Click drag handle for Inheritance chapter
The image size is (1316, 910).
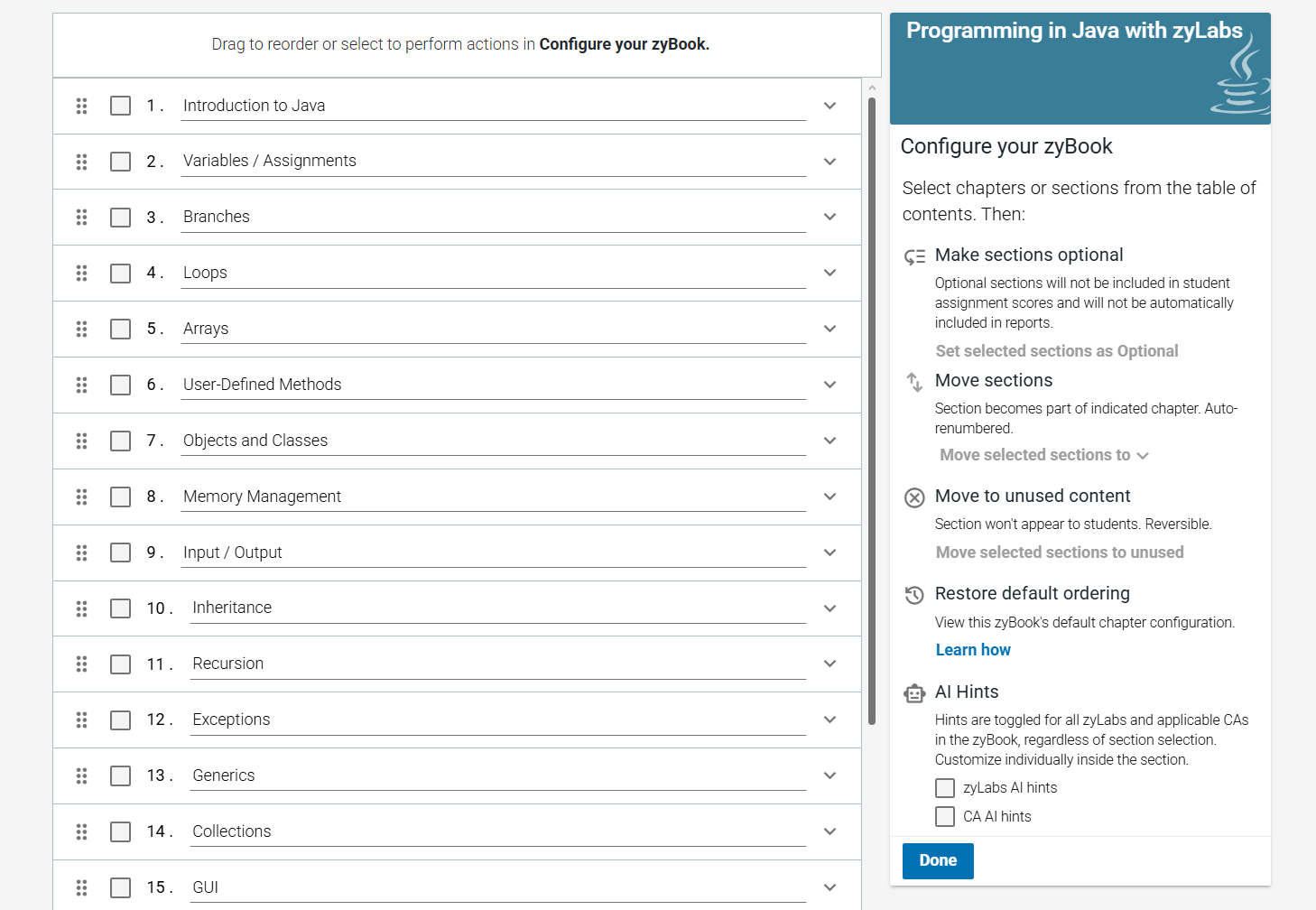[81, 608]
